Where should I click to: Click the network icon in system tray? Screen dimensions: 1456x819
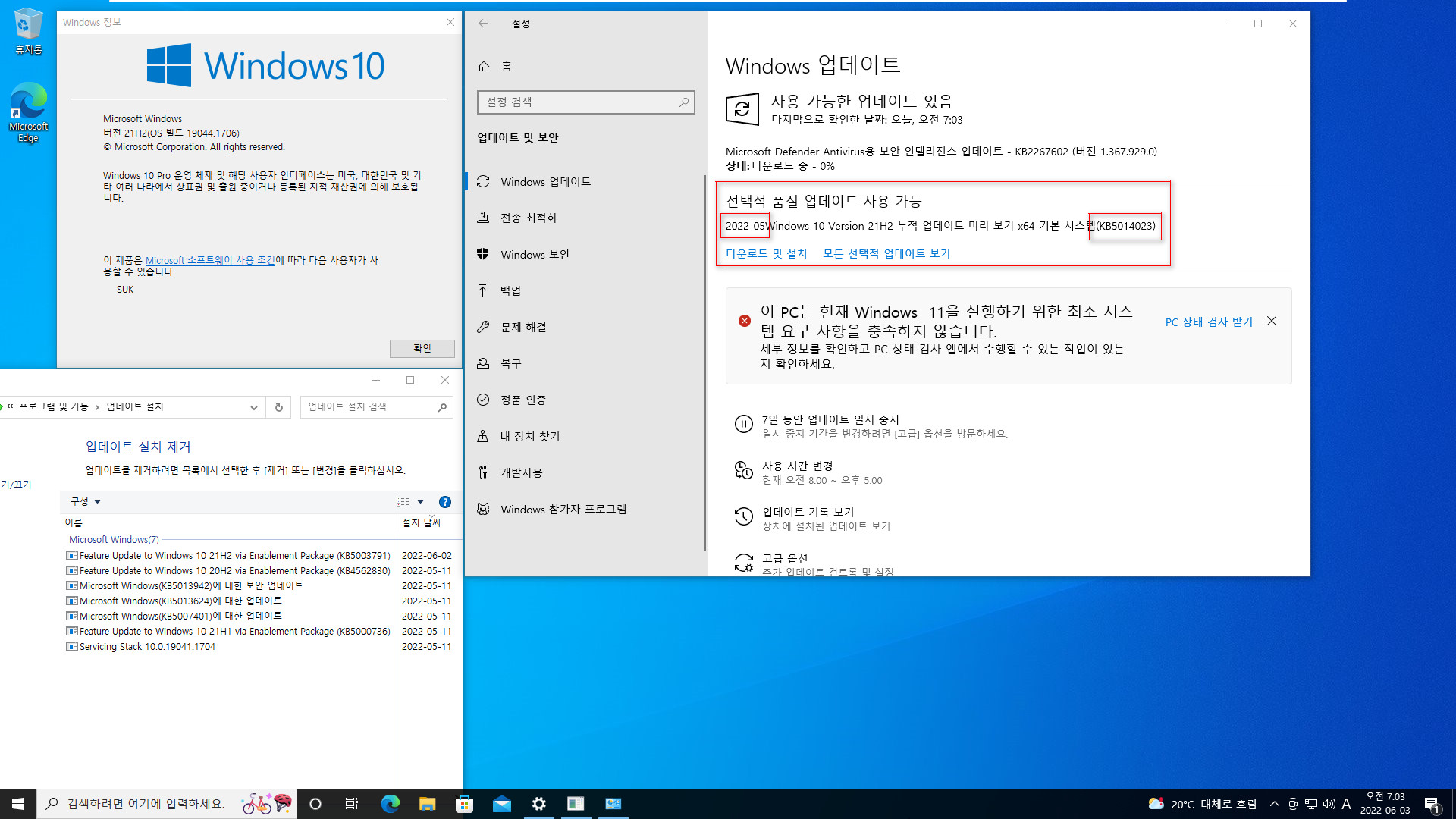(1310, 804)
